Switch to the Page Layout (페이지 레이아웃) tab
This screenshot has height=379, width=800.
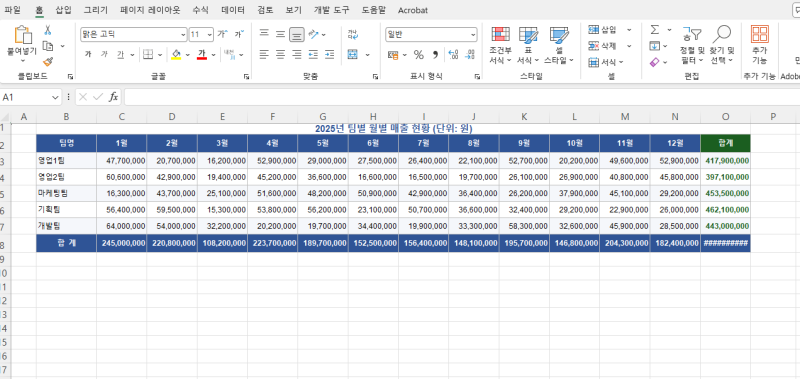pos(150,10)
